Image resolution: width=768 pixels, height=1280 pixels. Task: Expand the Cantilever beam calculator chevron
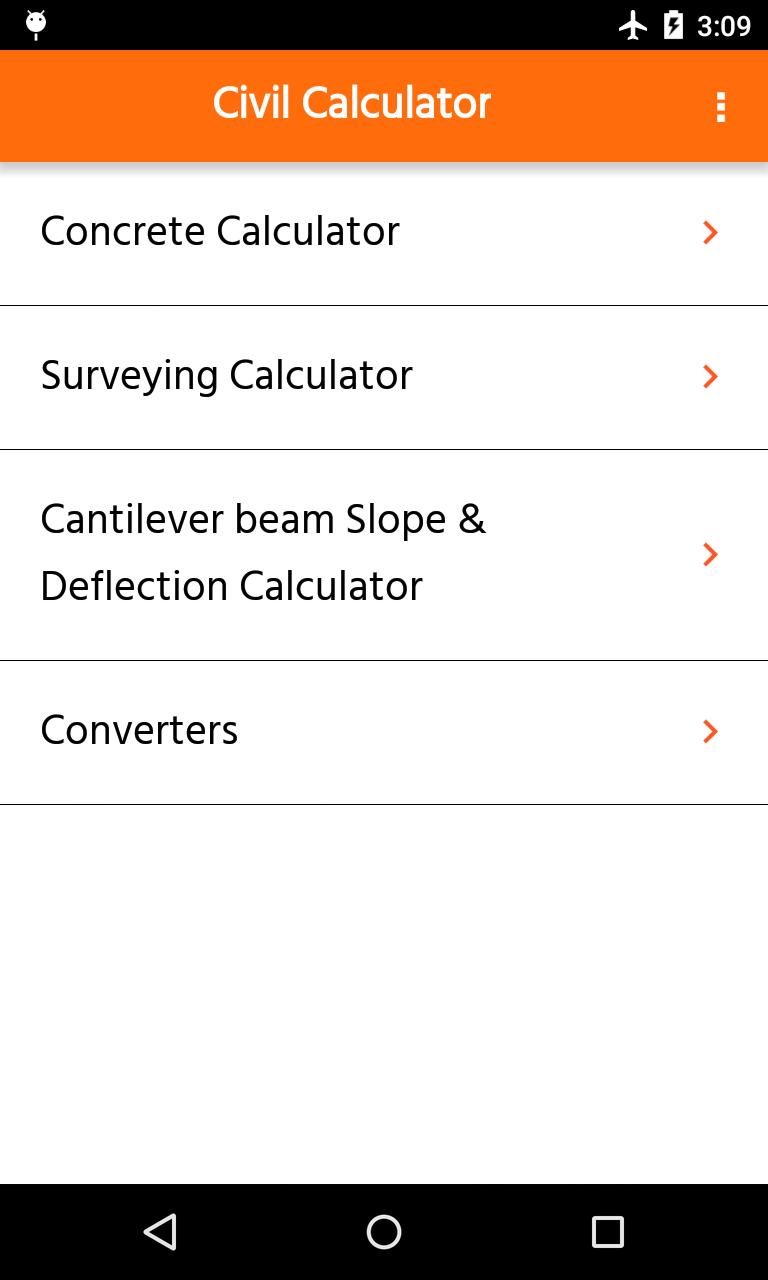[710, 554]
